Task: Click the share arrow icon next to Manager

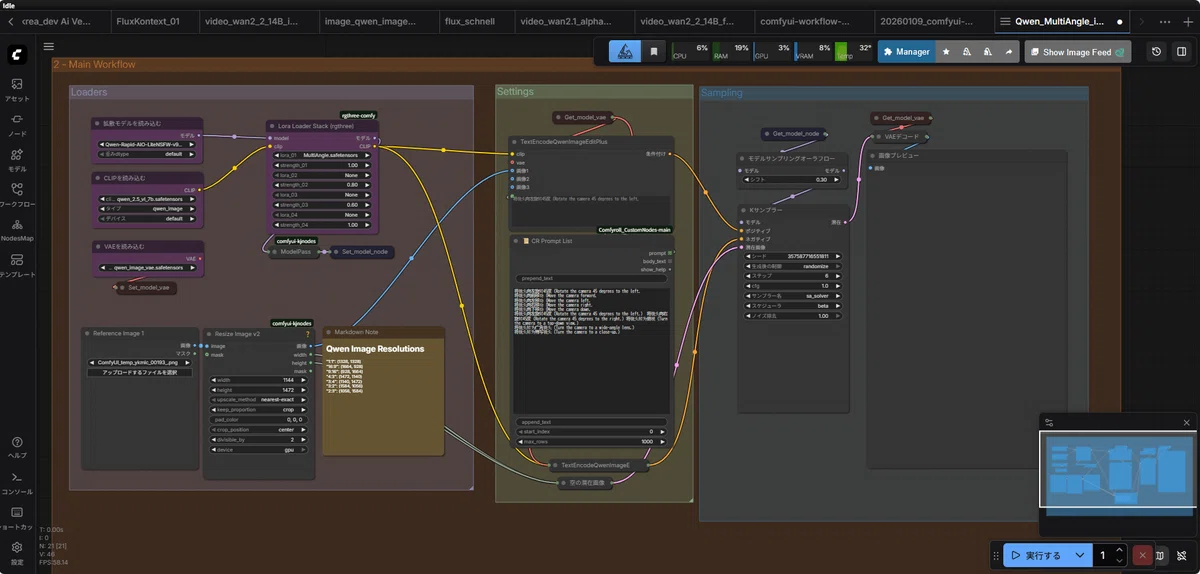Action: (1009, 51)
